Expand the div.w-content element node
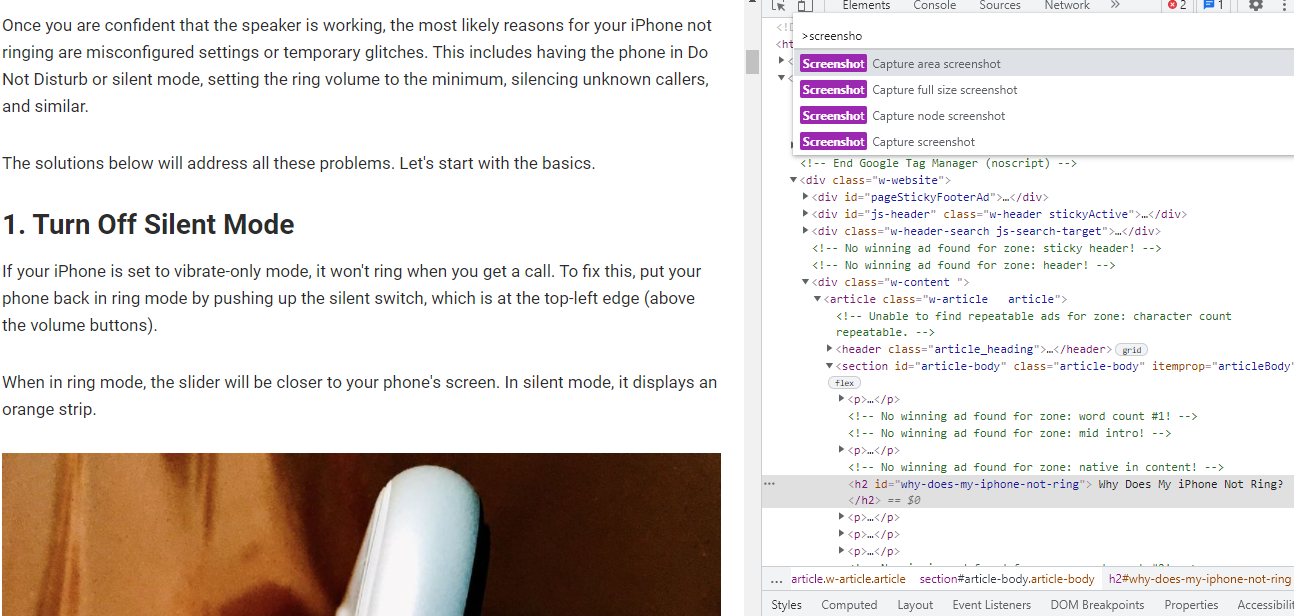The height and width of the screenshot is (616, 1294). tap(806, 281)
